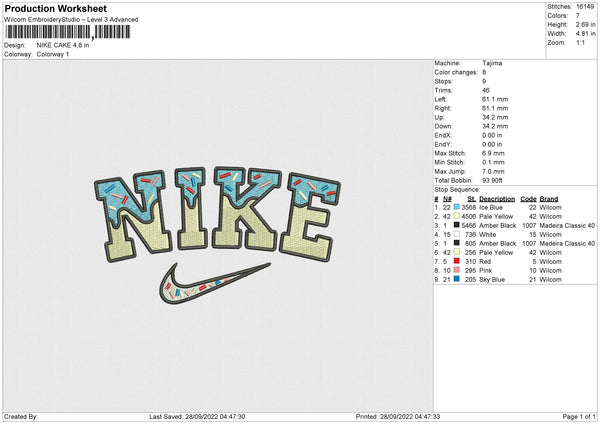The image size is (600, 424).
Task: Click the 'Page 1 of 1' footer text
Action: (x=579, y=416)
